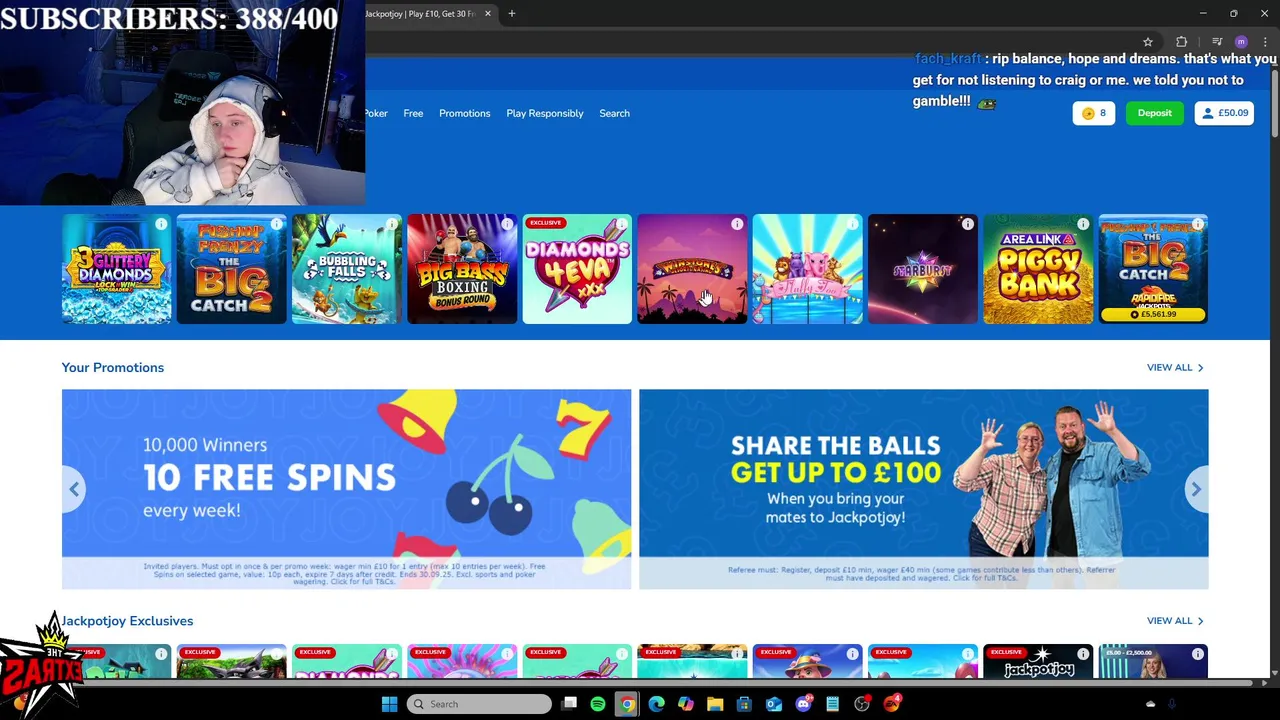
Task: Launch Big Catch 2 Rapidfire Jackpots game
Action: coord(1153,269)
